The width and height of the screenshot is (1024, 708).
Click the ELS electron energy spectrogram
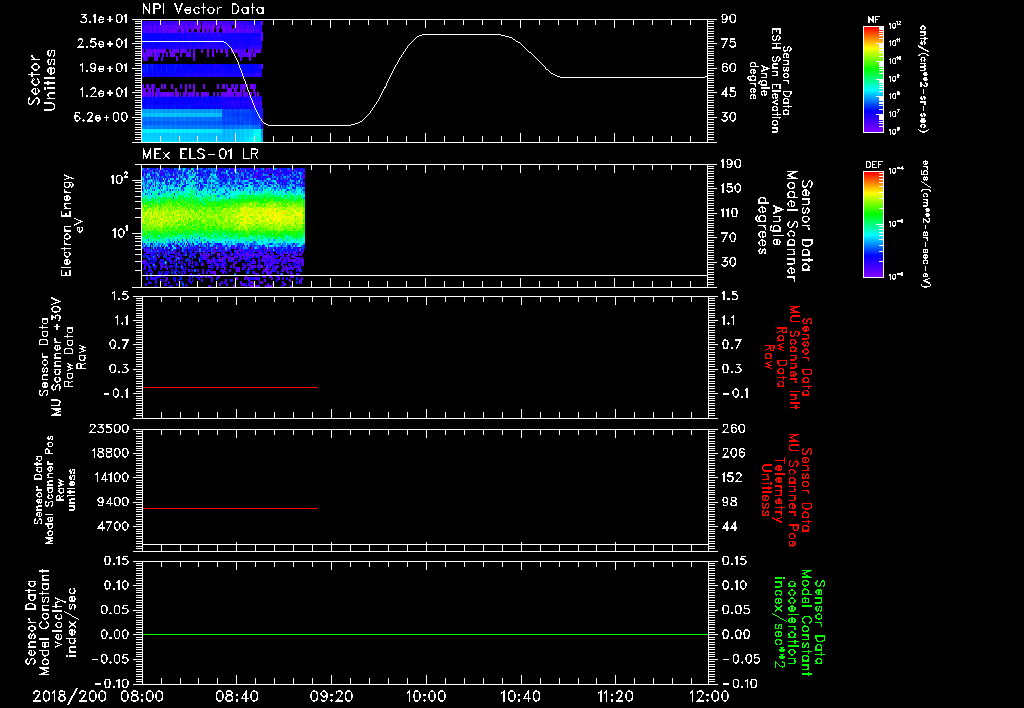pos(223,227)
